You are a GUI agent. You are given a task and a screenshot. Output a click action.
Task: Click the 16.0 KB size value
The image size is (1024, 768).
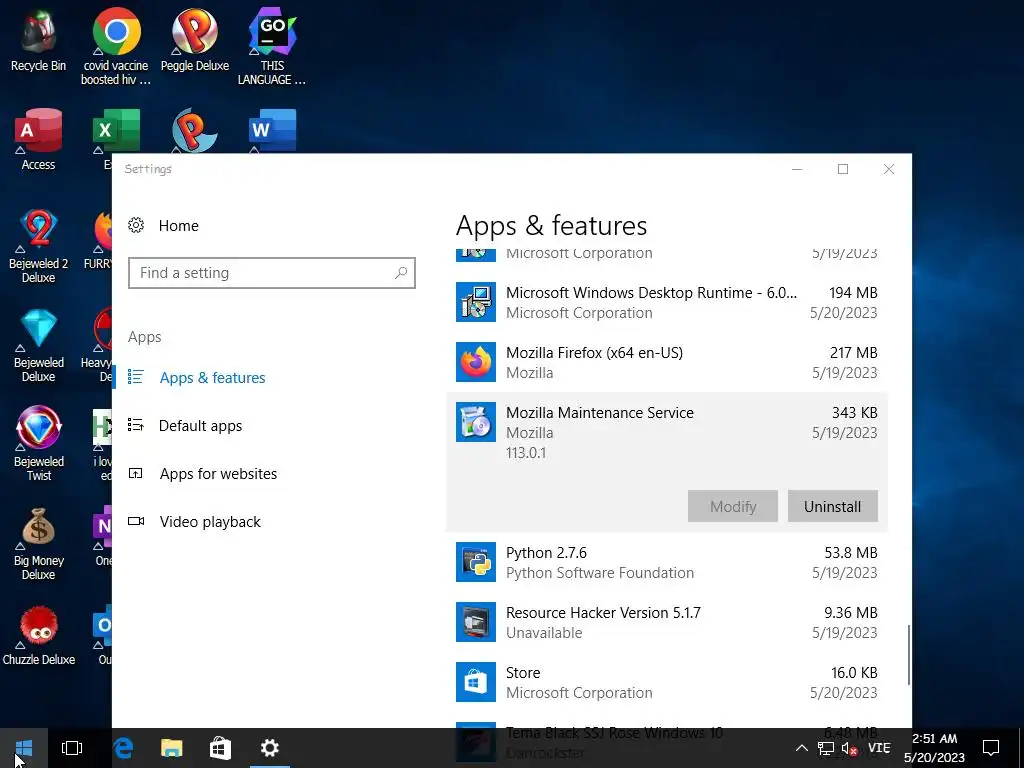pyautogui.click(x=854, y=673)
